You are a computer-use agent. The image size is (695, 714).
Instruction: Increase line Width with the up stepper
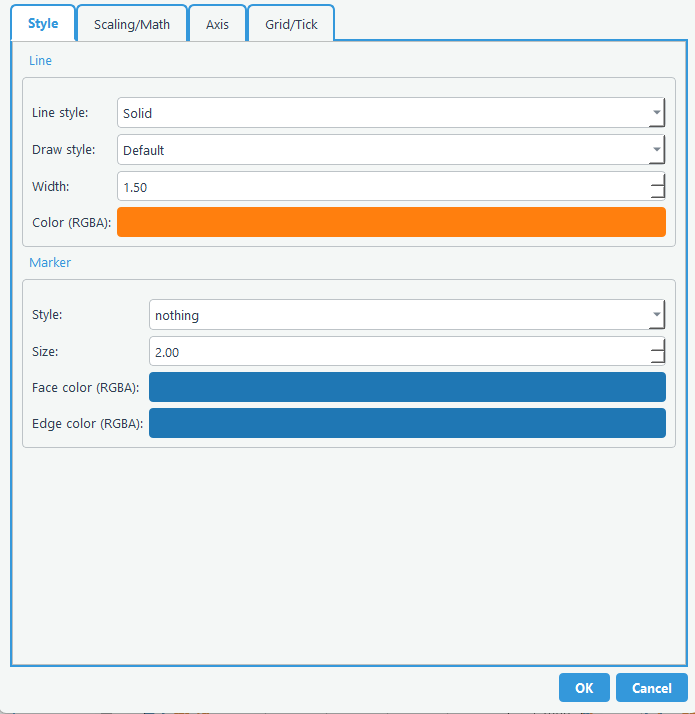[657, 180]
